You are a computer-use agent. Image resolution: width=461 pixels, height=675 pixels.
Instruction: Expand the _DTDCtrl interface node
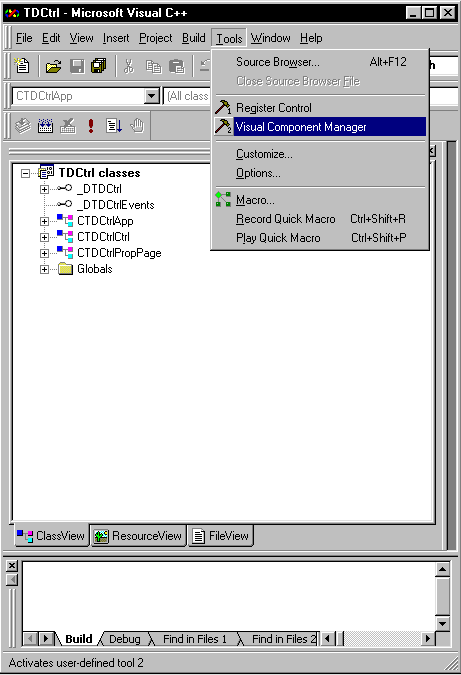pyautogui.click(x=44, y=189)
